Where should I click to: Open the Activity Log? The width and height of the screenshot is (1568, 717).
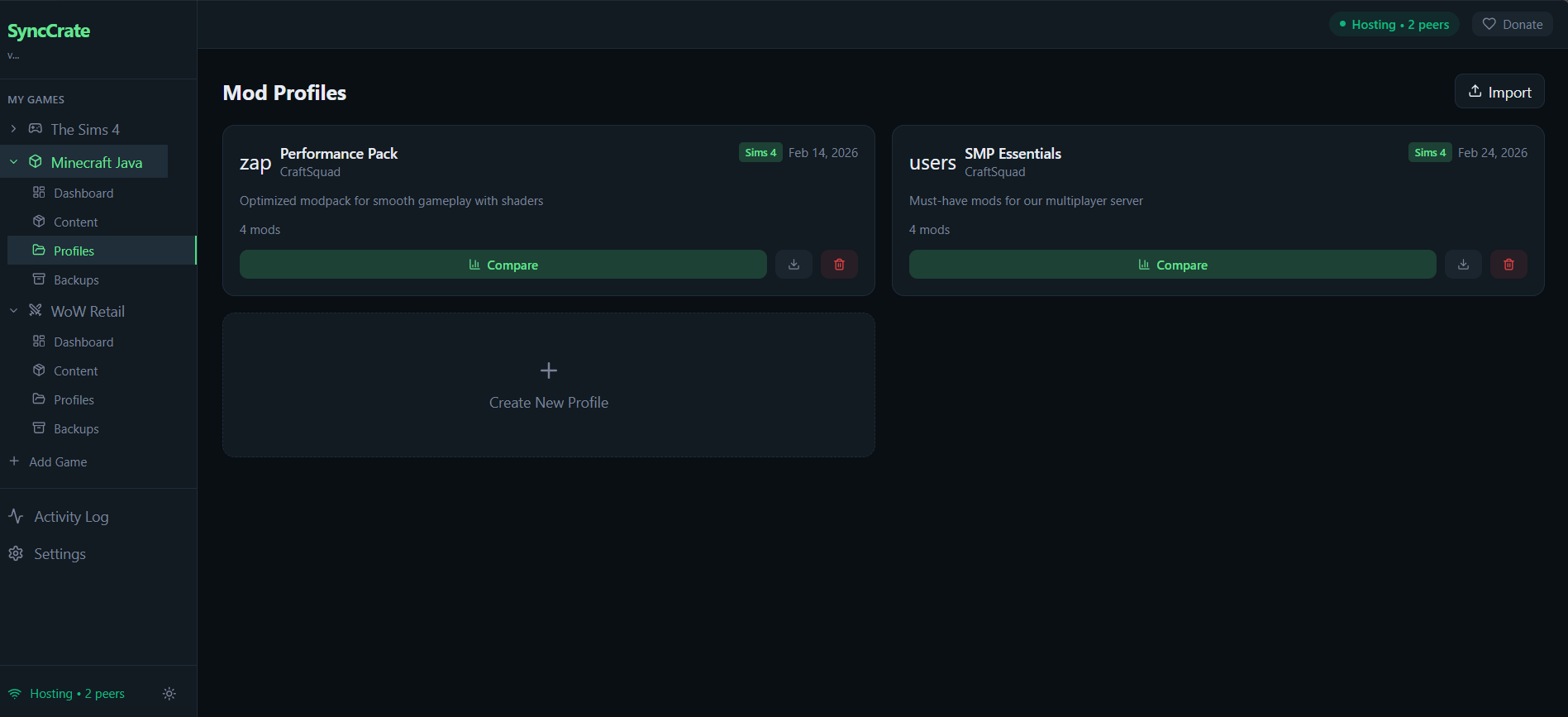[x=71, y=517]
